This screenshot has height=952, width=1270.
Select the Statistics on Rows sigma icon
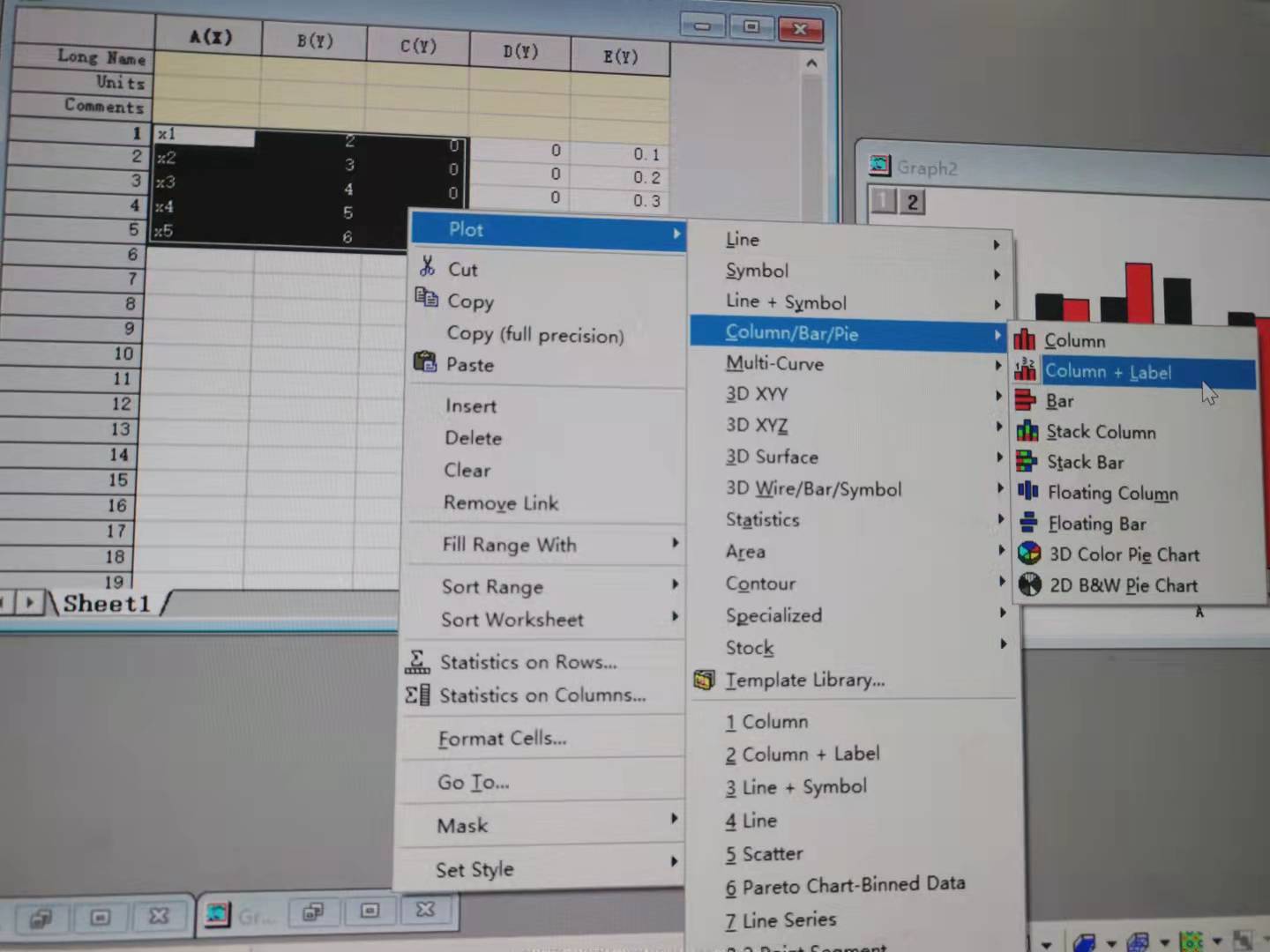tap(417, 660)
